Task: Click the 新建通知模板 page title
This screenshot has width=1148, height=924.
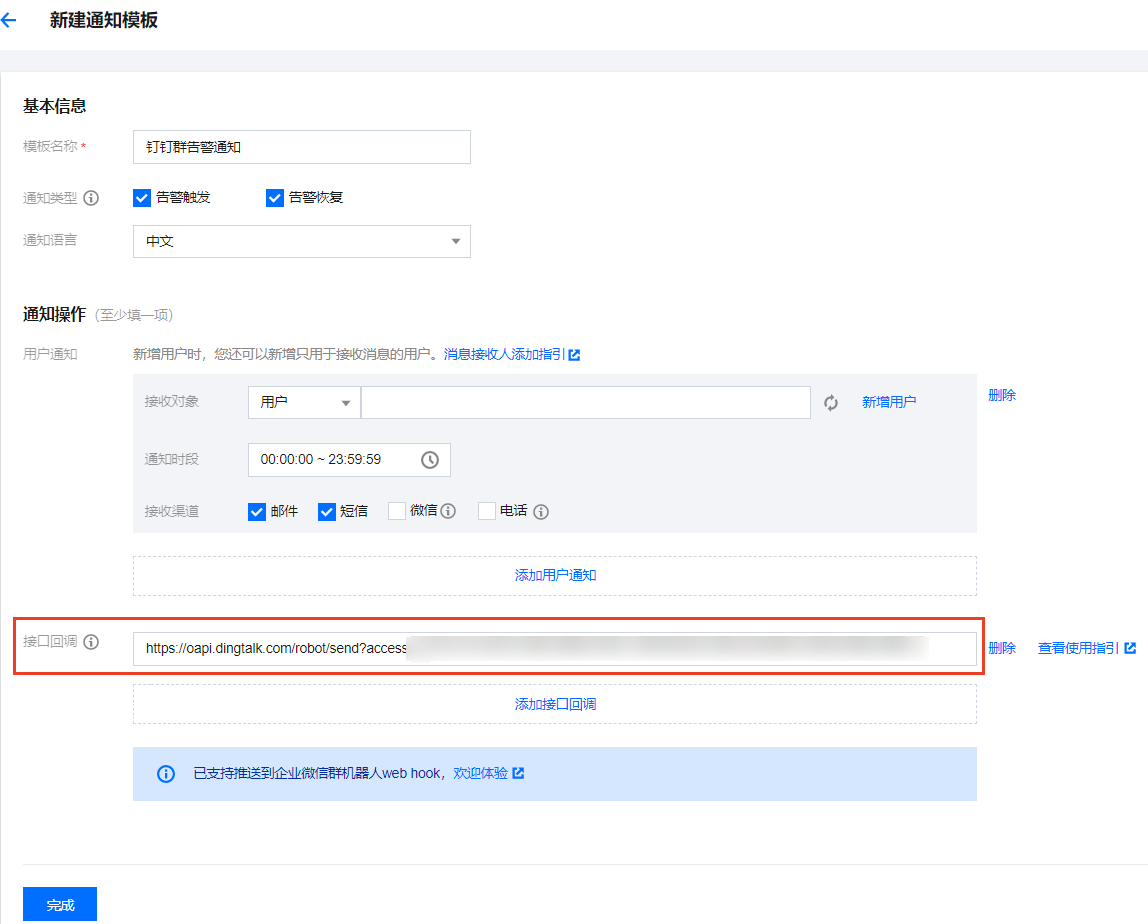Action: (104, 21)
